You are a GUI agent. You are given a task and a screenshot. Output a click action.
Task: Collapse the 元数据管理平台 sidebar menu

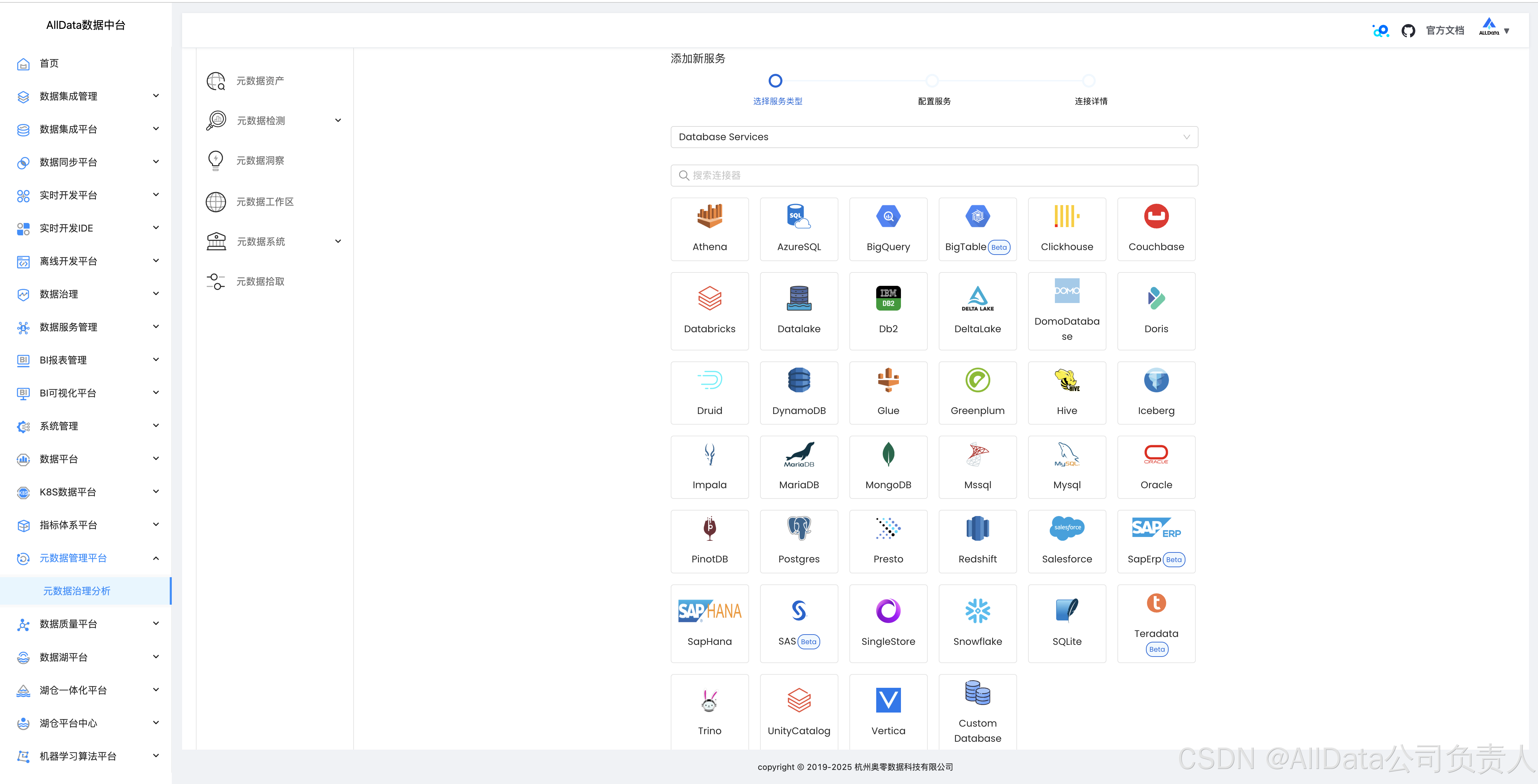[x=86, y=558]
